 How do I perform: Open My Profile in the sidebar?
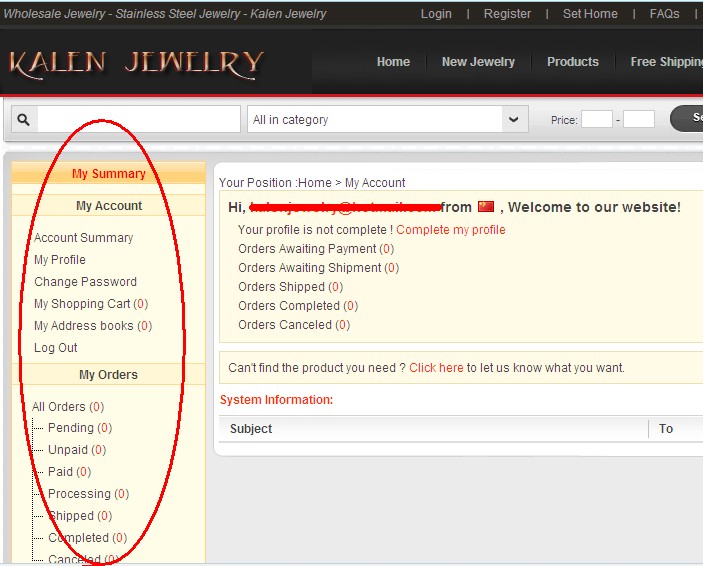click(60, 260)
